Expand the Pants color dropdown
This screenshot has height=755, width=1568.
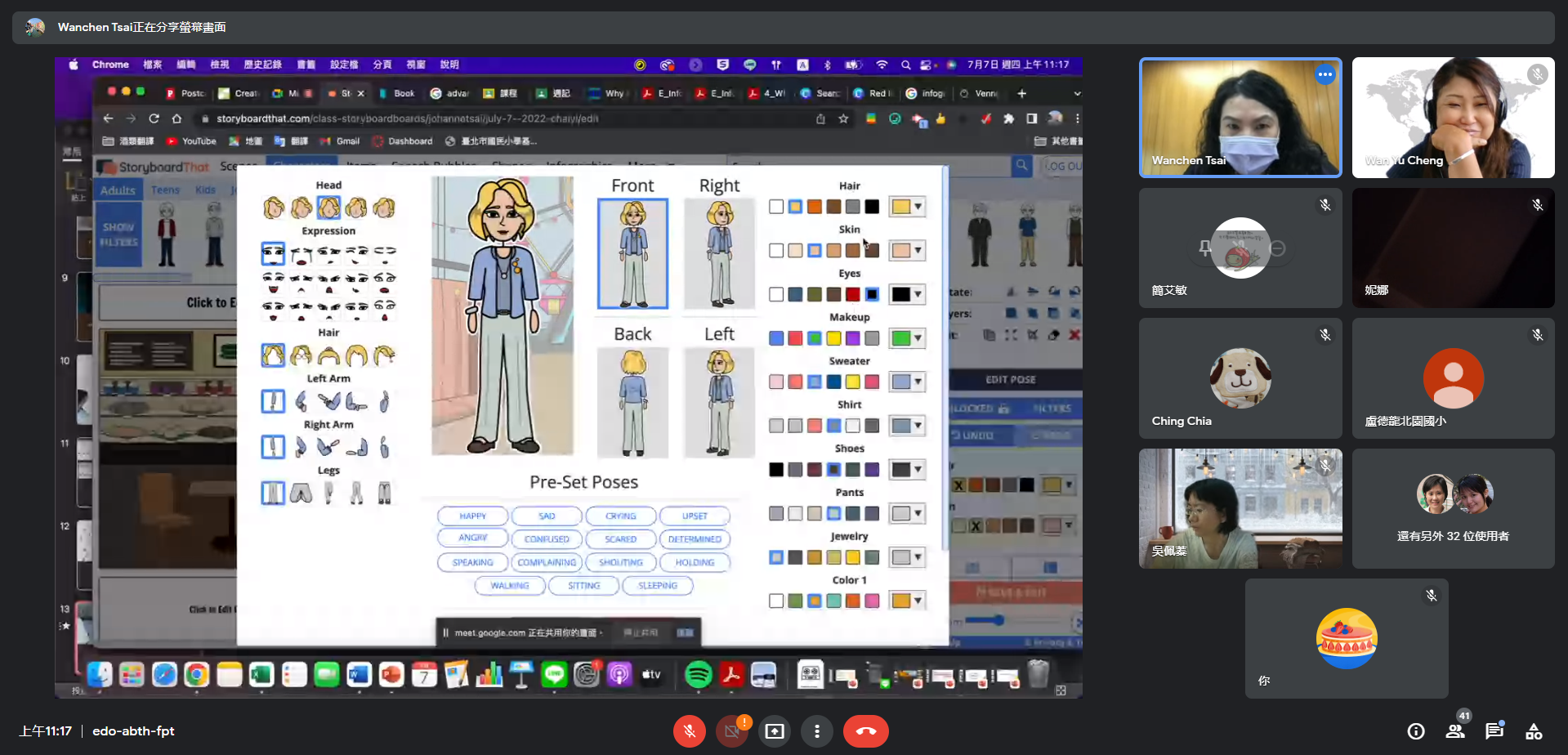tap(907, 513)
